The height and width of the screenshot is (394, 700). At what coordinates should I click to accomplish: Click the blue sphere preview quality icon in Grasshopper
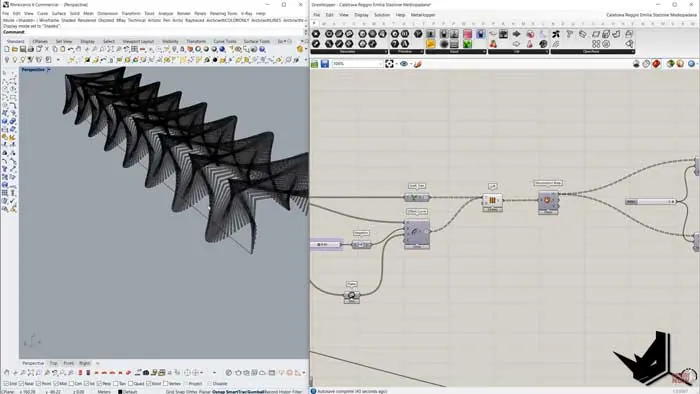pos(691,64)
